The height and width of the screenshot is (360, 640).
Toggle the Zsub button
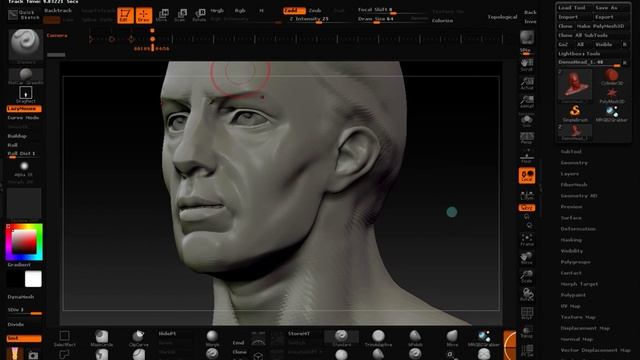click(x=315, y=11)
